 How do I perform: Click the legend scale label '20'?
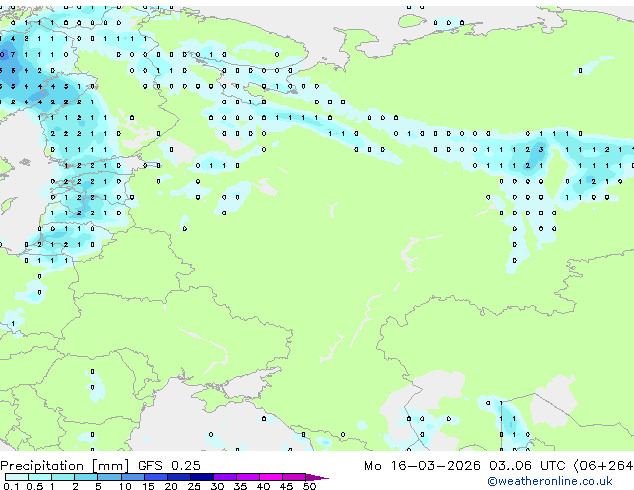[171, 486]
